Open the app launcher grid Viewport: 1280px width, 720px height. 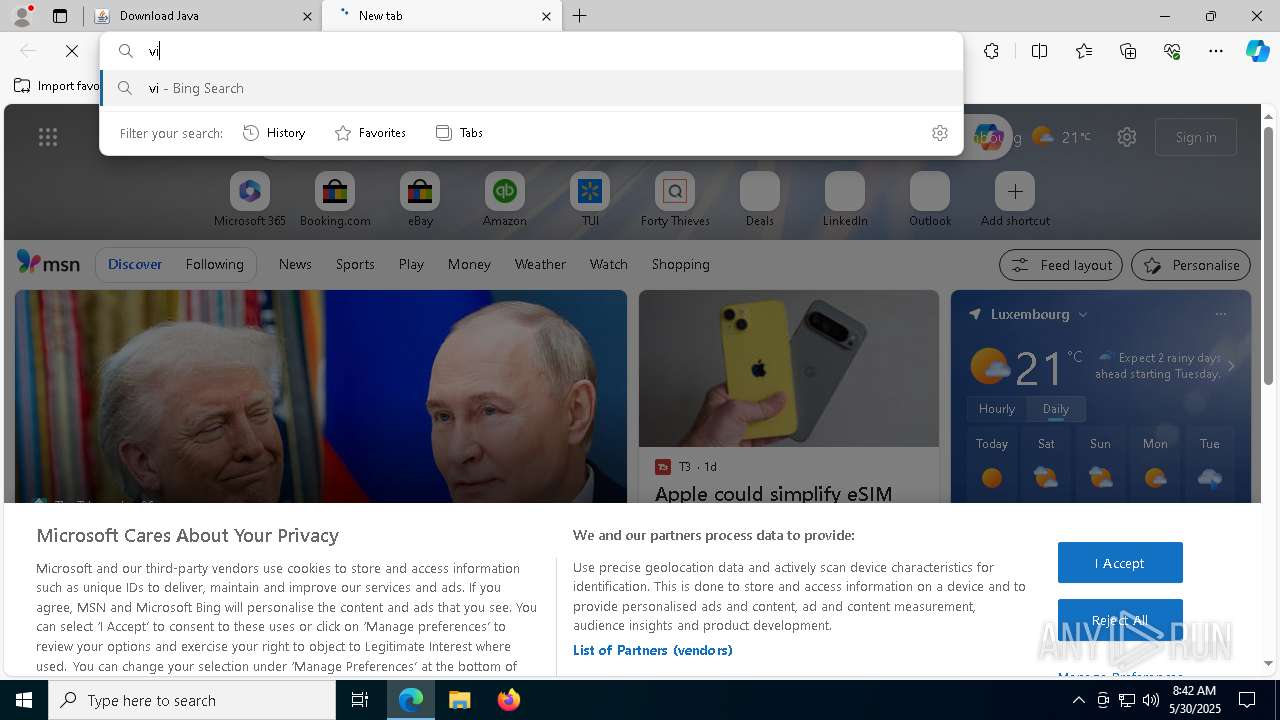pyautogui.click(x=48, y=137)
